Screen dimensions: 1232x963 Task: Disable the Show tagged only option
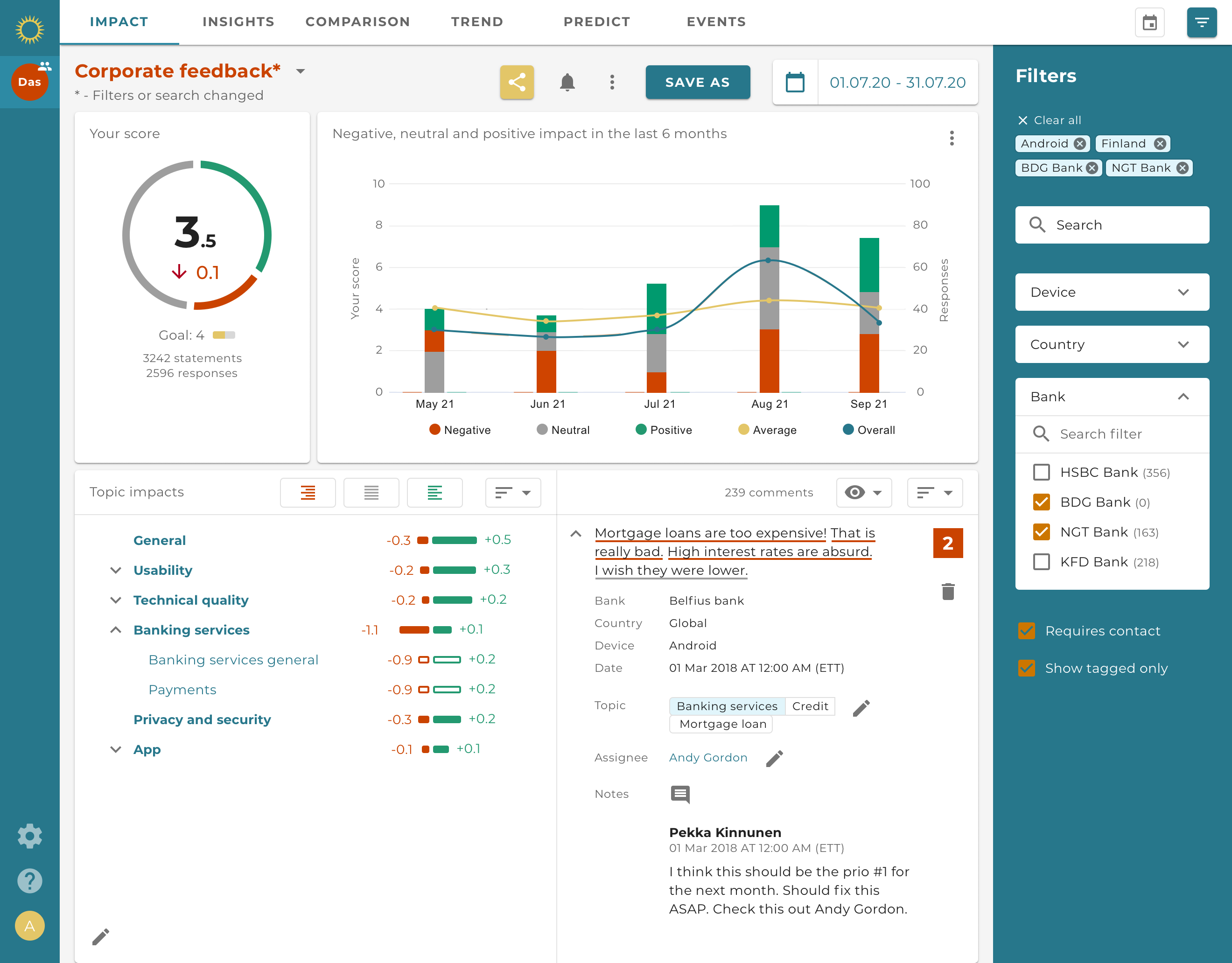pyautogui.click(x=1027, y=668)
